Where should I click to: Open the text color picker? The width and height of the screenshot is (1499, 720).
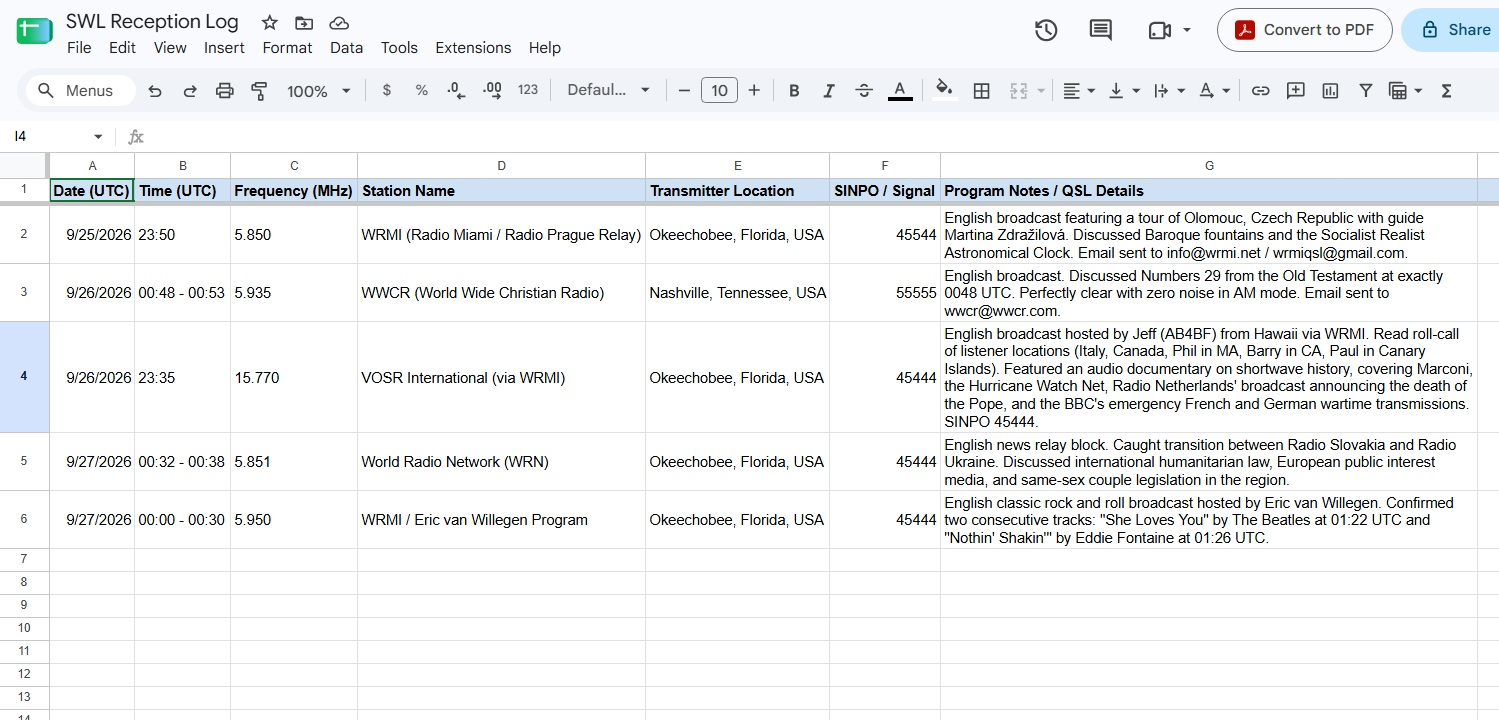click(x=900, y=91)
